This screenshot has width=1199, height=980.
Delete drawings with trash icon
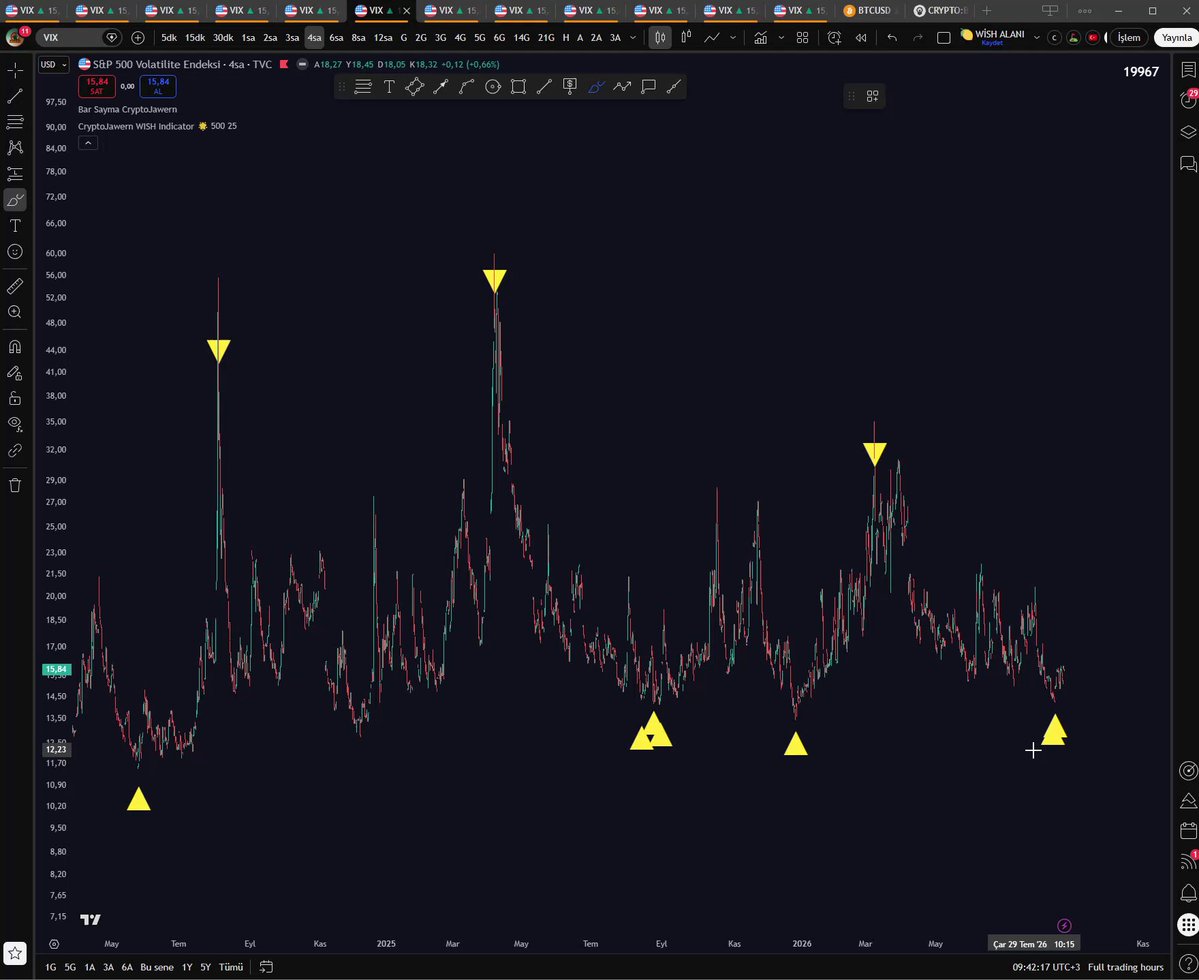(x=15, y=485)
